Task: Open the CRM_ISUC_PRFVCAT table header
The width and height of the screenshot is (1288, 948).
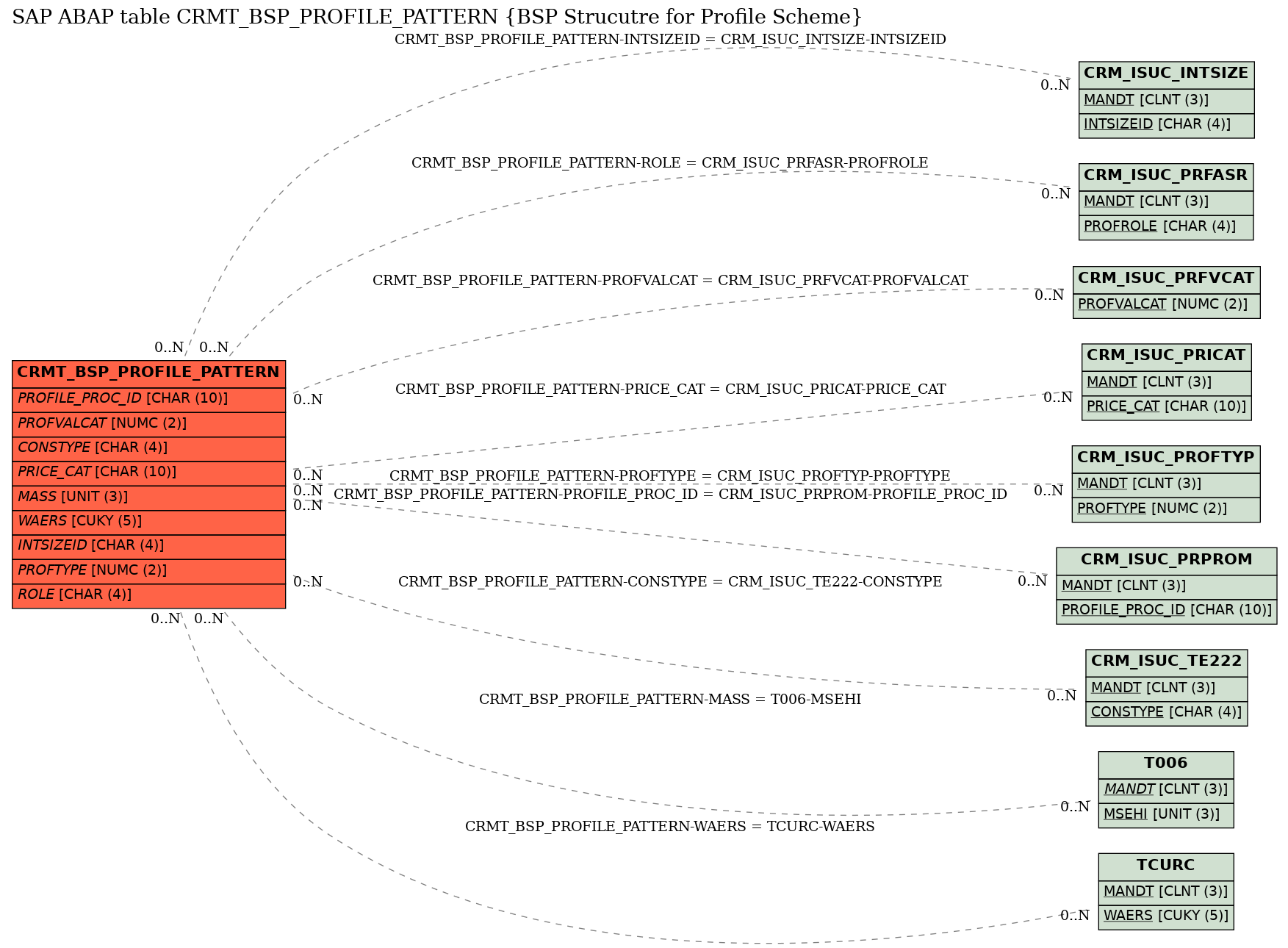Action: 1166,279
